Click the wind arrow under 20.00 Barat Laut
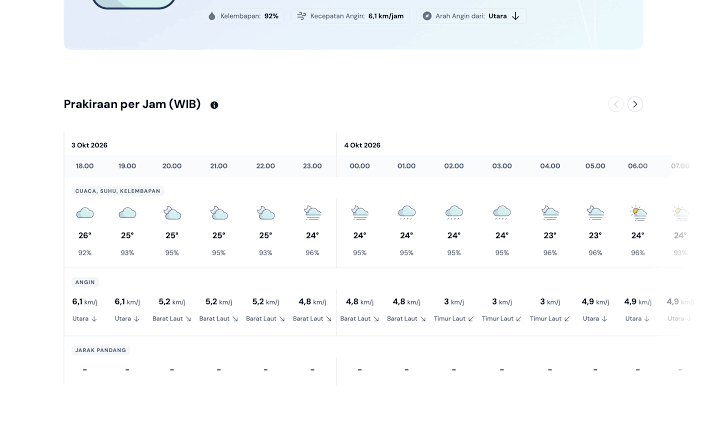The width and height of the screenshot is (726, 422). coord(188,319)
